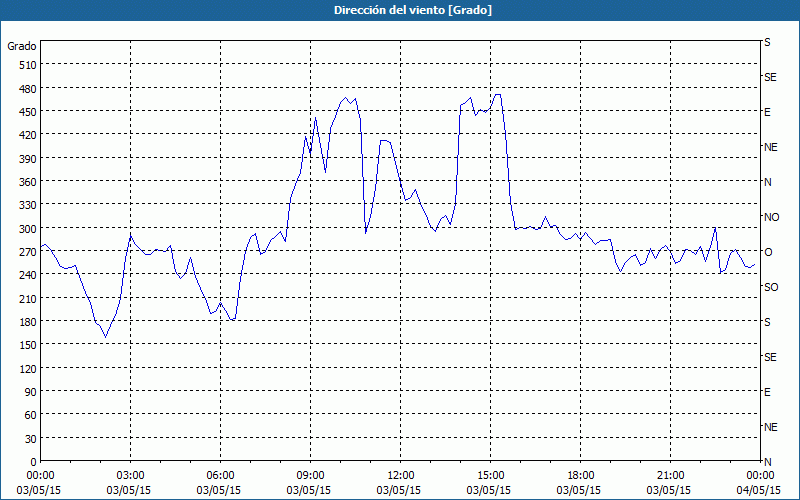The height and width of the screenshot is (500, 800).
Task: Click the 'E' compass label level with 90
Action: pos(767,392)
